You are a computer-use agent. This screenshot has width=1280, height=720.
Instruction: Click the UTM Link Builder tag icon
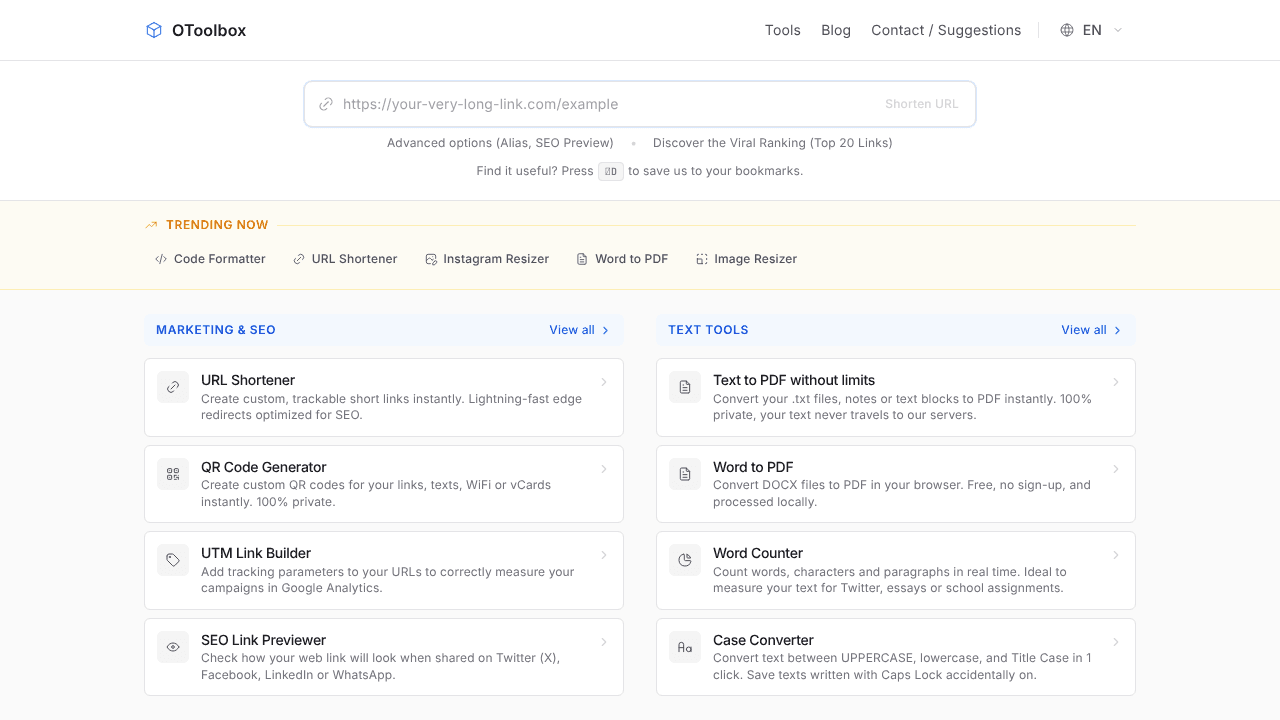(173, 560)
